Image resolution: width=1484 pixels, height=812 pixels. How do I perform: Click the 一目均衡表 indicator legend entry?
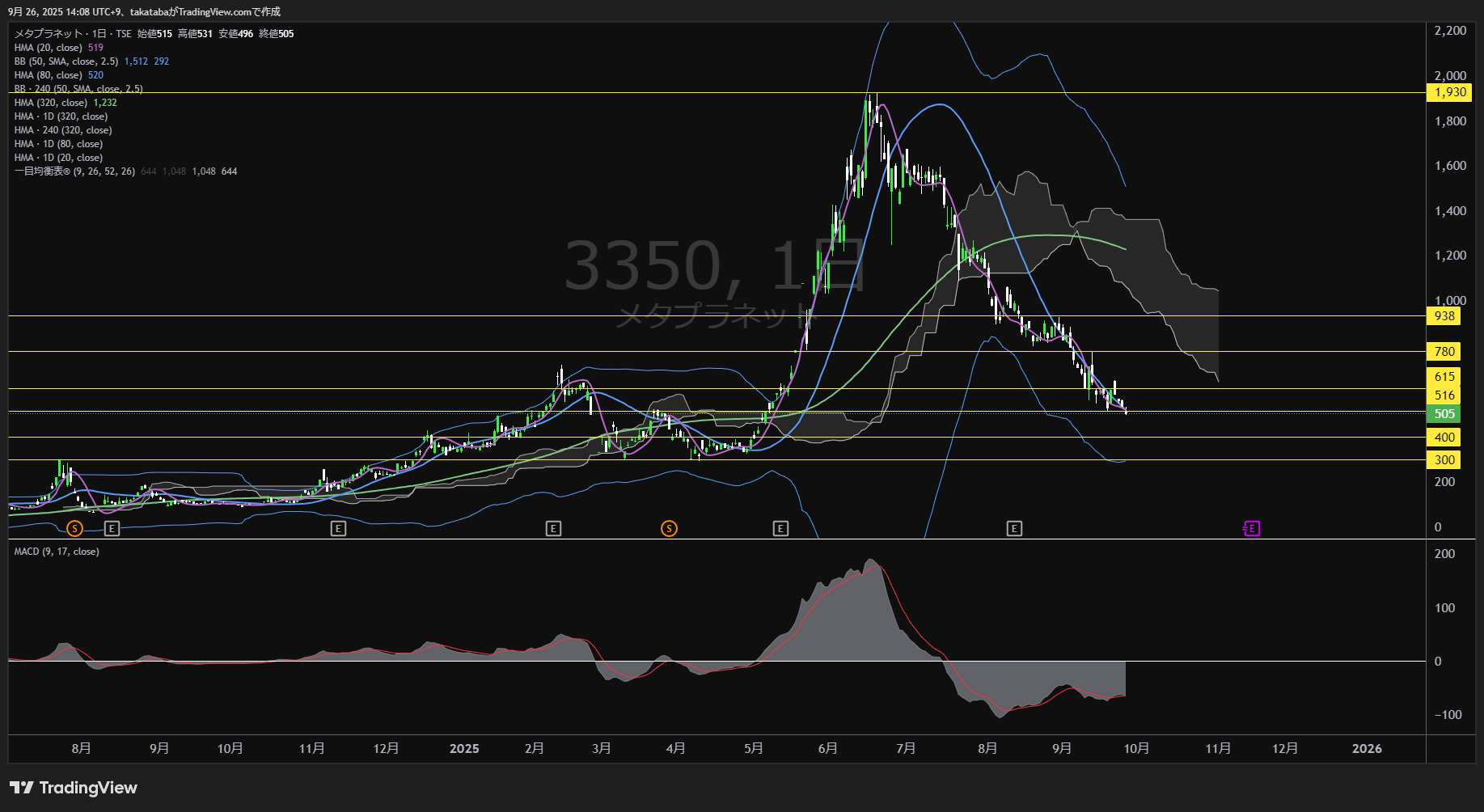[x=74, y=171]
